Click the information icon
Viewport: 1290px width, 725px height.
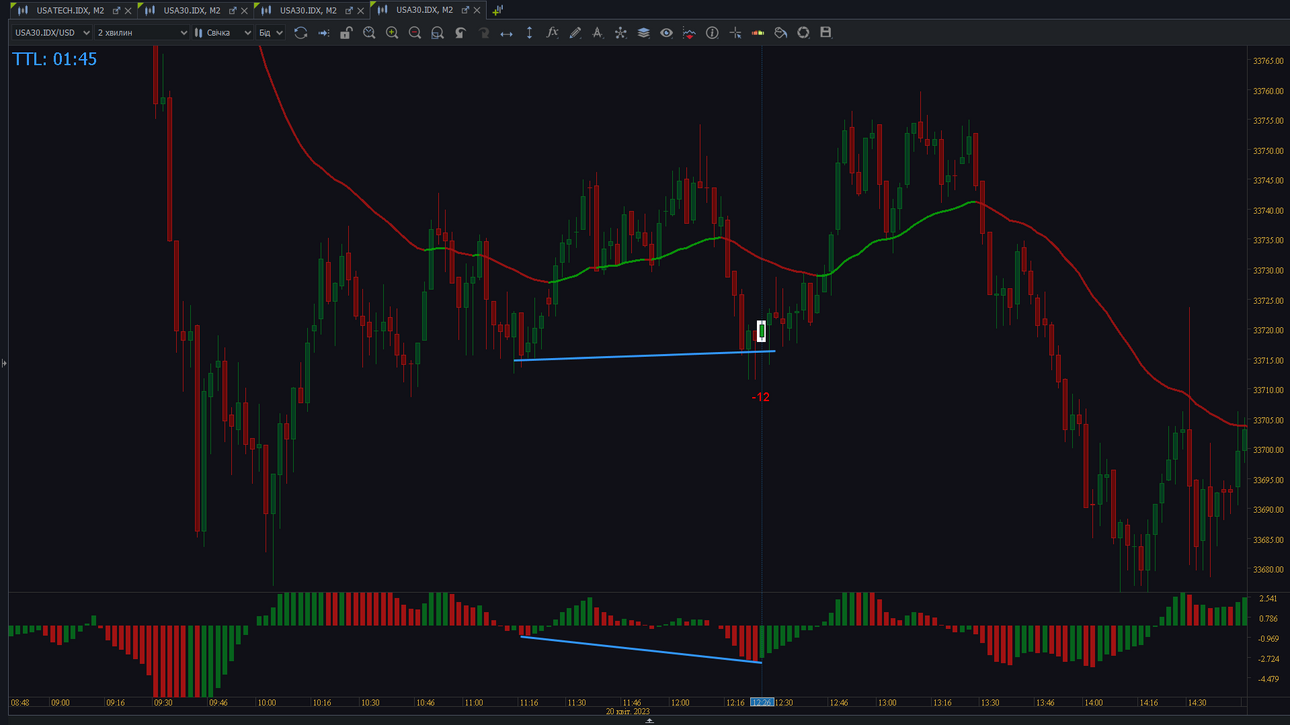[712, 33]
